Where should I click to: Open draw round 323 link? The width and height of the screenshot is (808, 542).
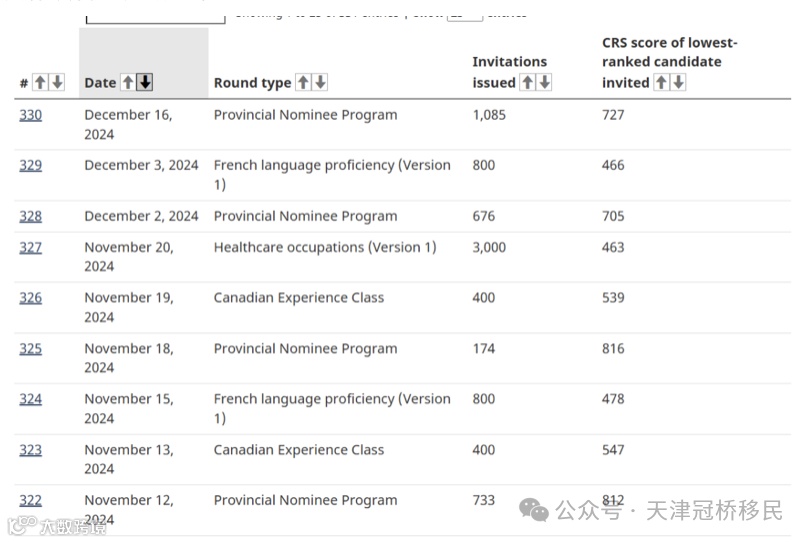tap(31, 450)
